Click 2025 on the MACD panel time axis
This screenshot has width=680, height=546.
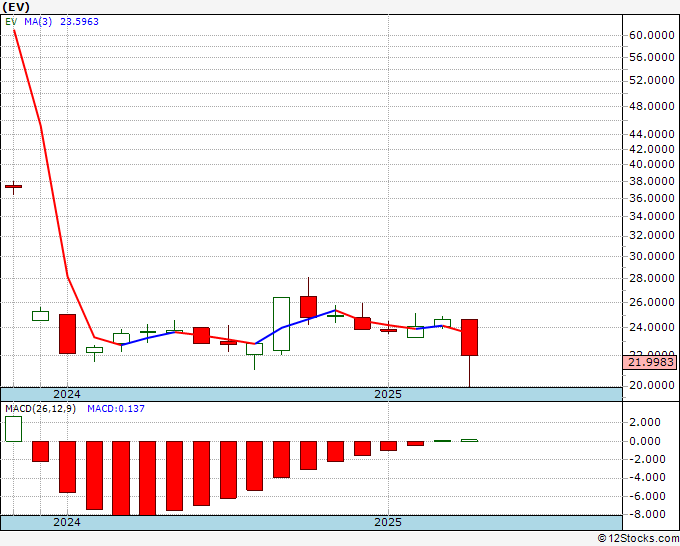pyautogui.click(x=388, y=522)
